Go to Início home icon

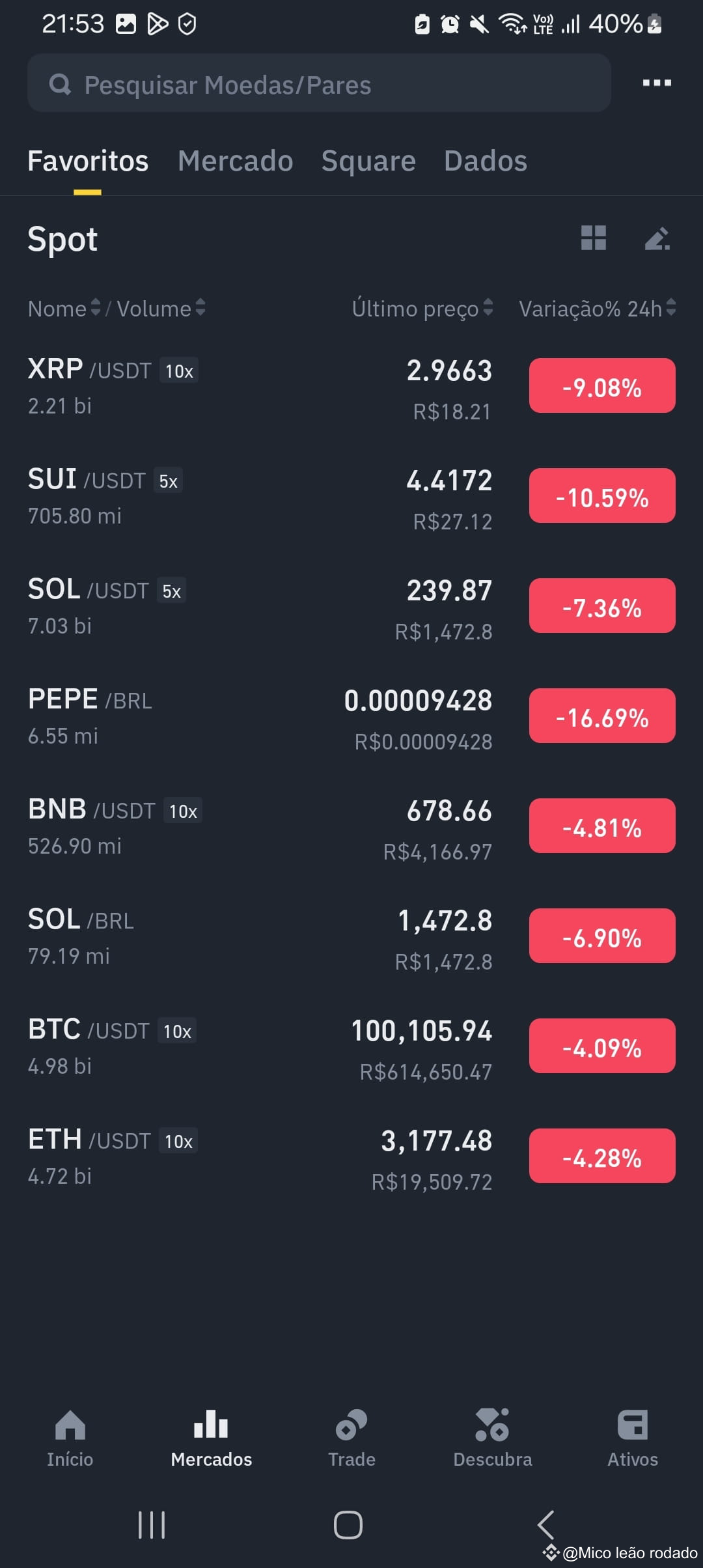70,1425
